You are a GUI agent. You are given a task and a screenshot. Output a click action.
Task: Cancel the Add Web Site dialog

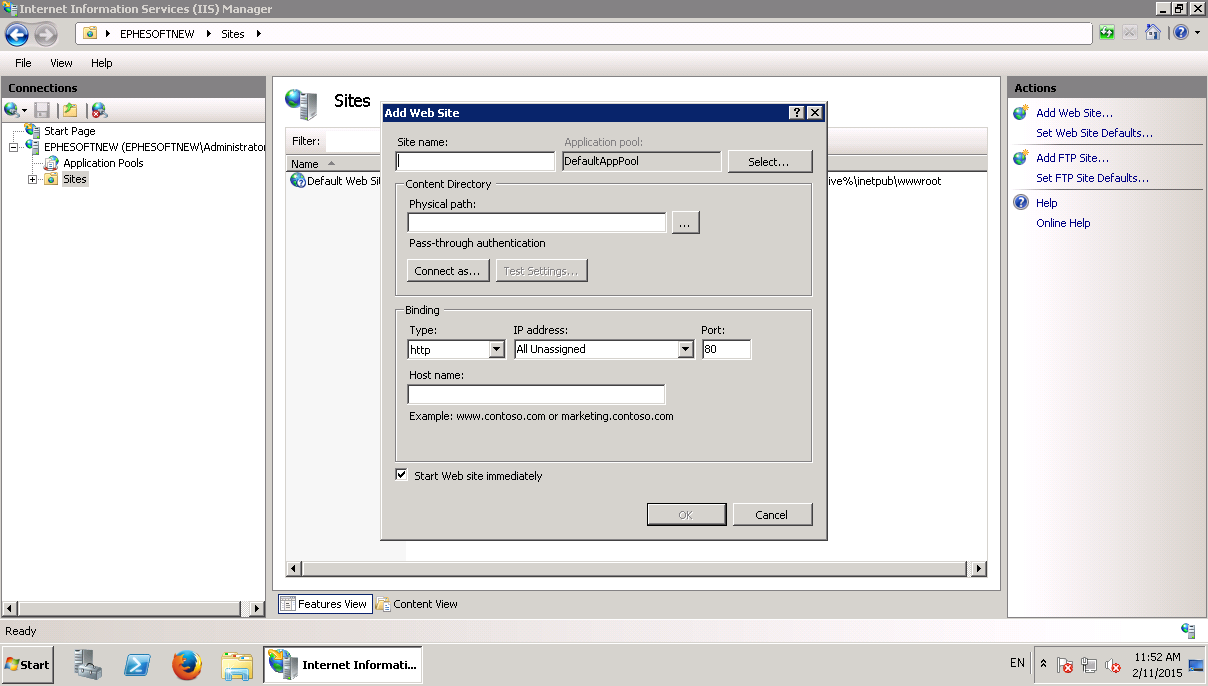(772, 515)
